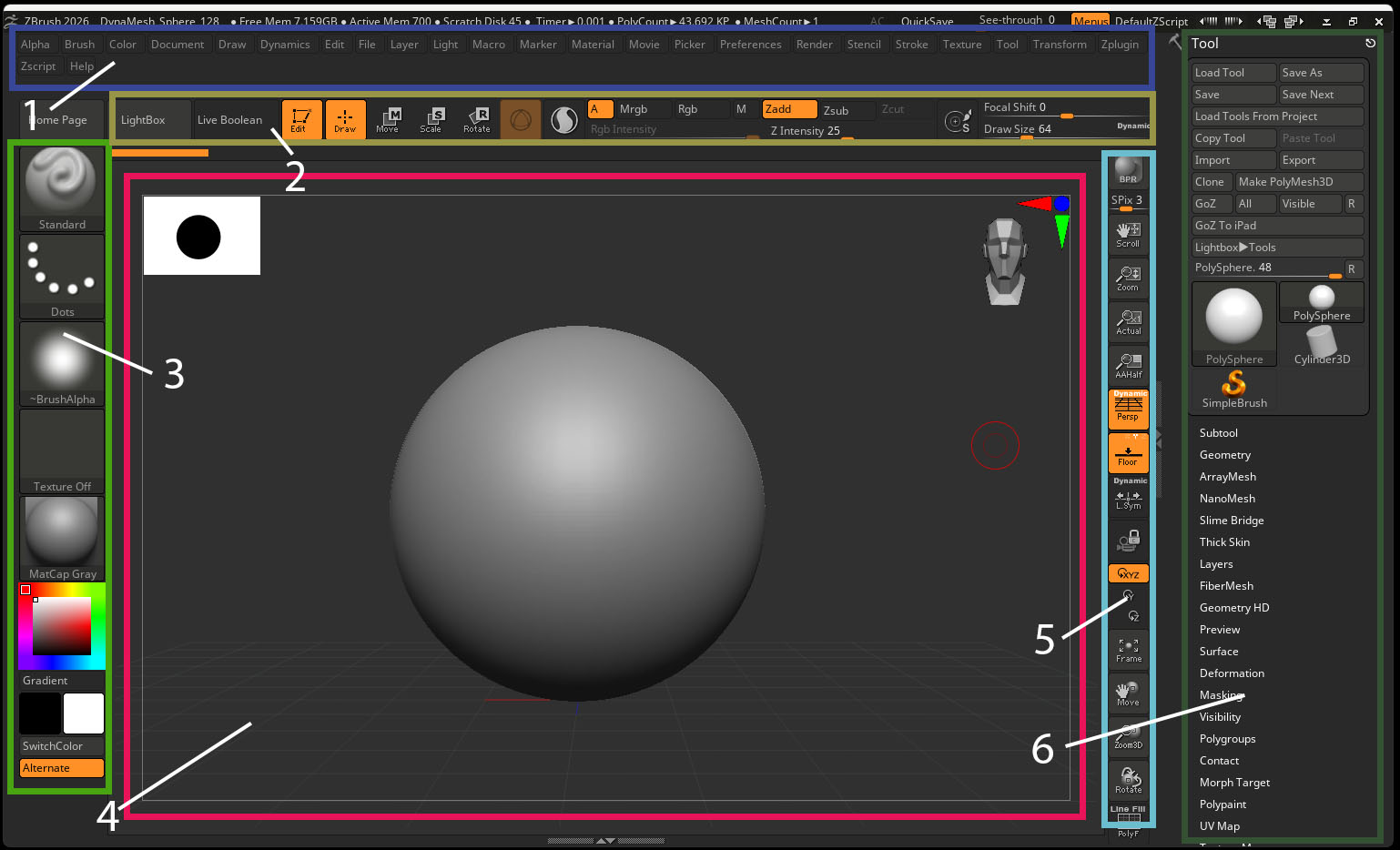The width and height of the screenshot is (1400, 850).
Task: Toggle the Floor grid button
Action: pyautogui.click(x=1128, y=452)
